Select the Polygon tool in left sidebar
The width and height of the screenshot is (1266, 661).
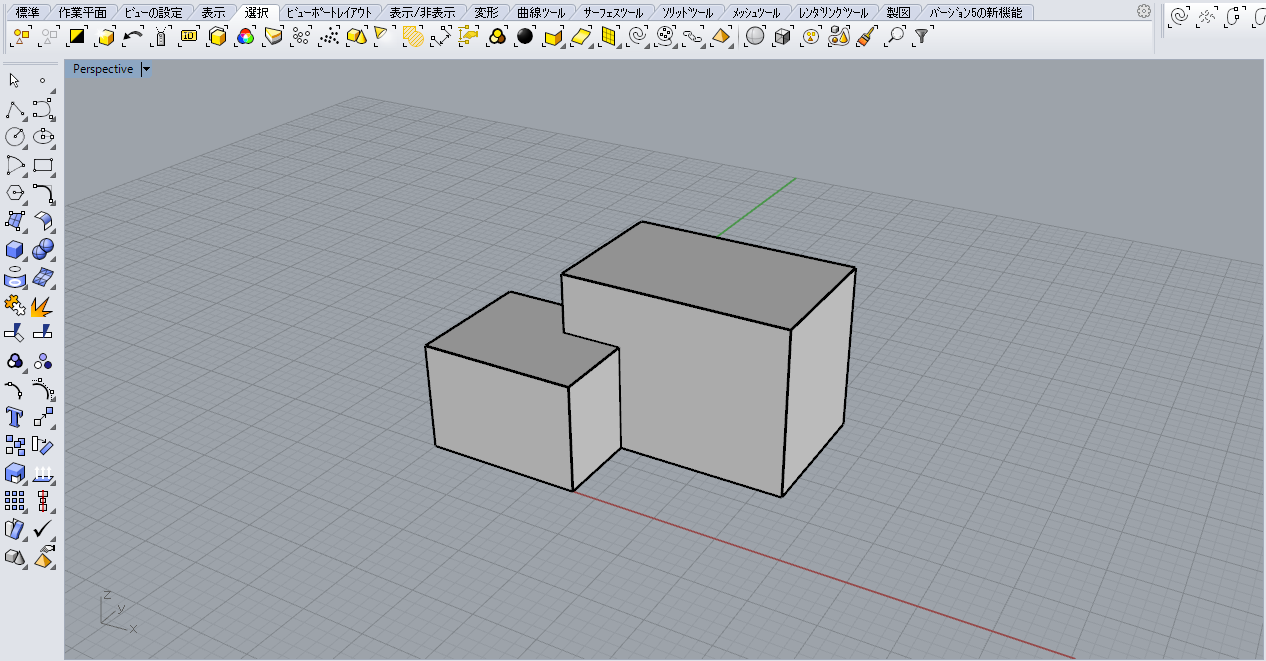(x=15, y=193)
